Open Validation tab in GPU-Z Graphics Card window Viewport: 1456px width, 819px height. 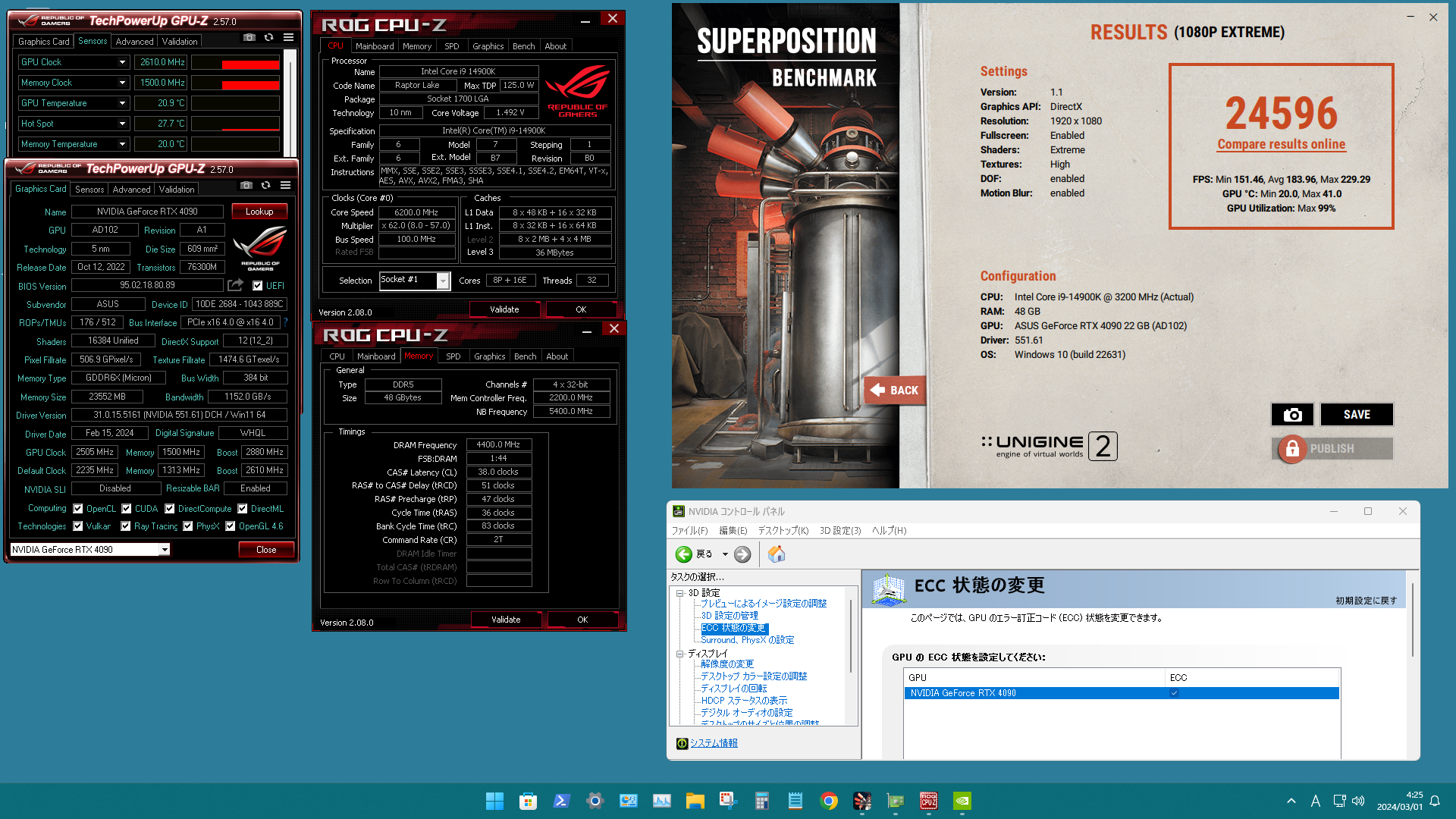point(177,190)
